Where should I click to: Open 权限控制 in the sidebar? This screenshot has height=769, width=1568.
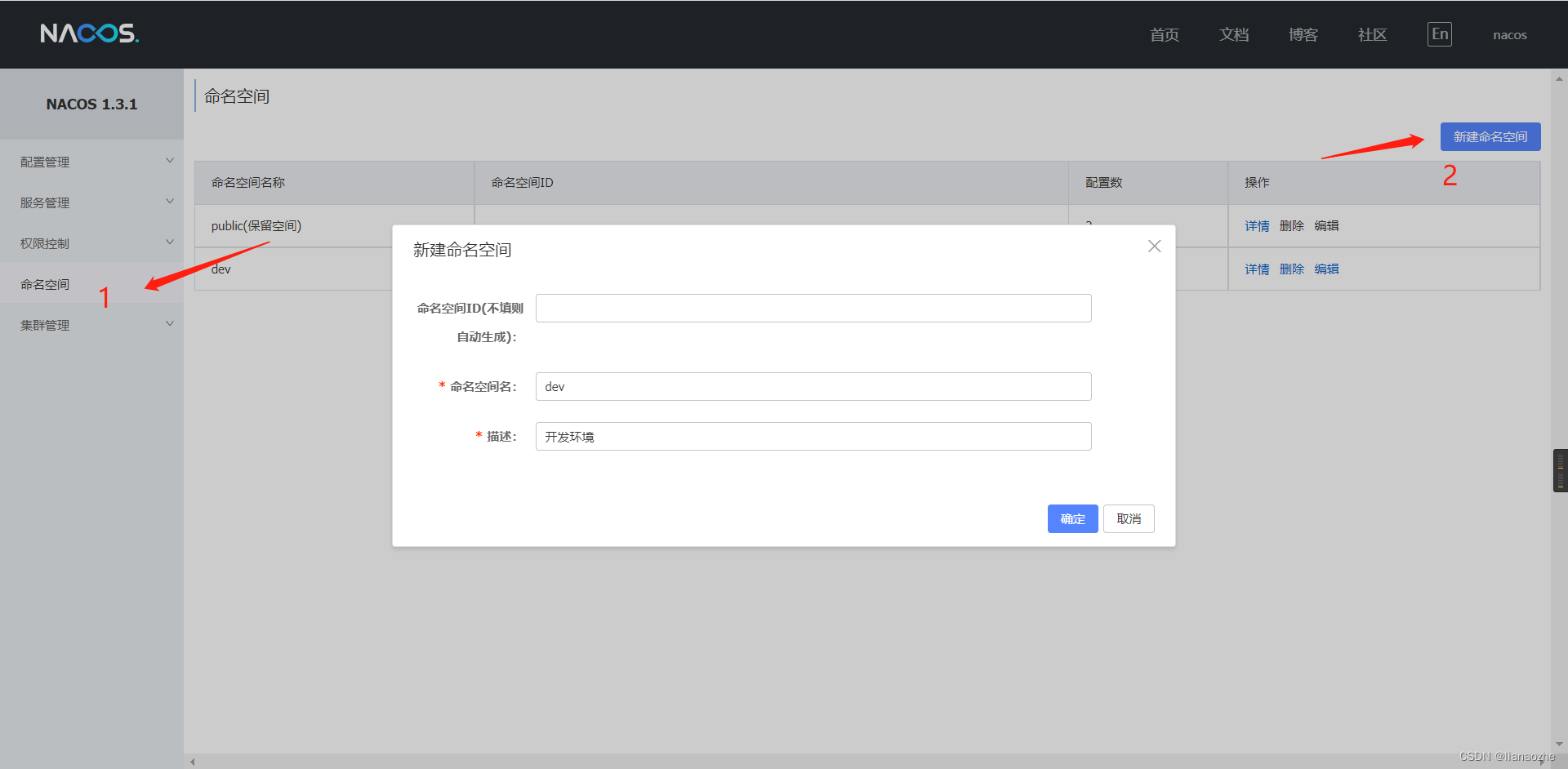45,243
